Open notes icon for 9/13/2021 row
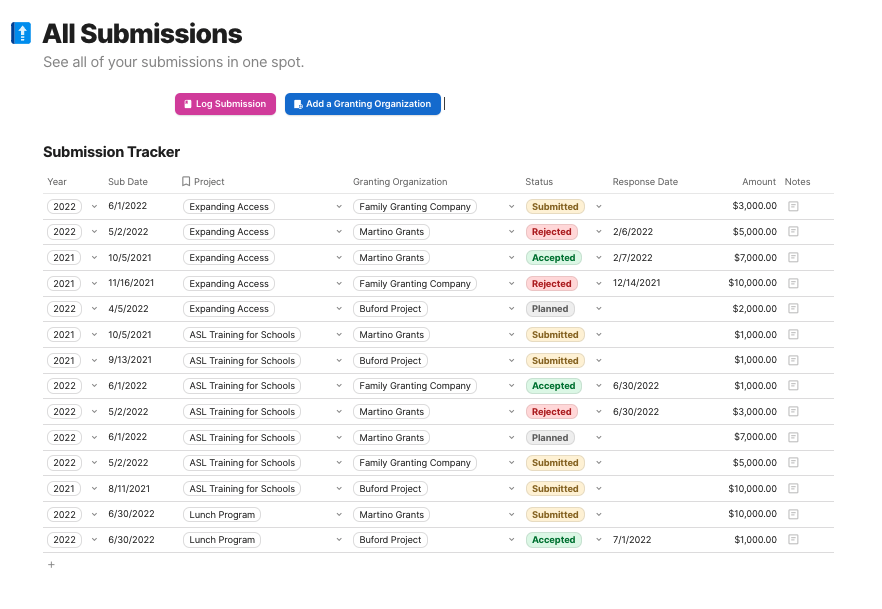 793,360
